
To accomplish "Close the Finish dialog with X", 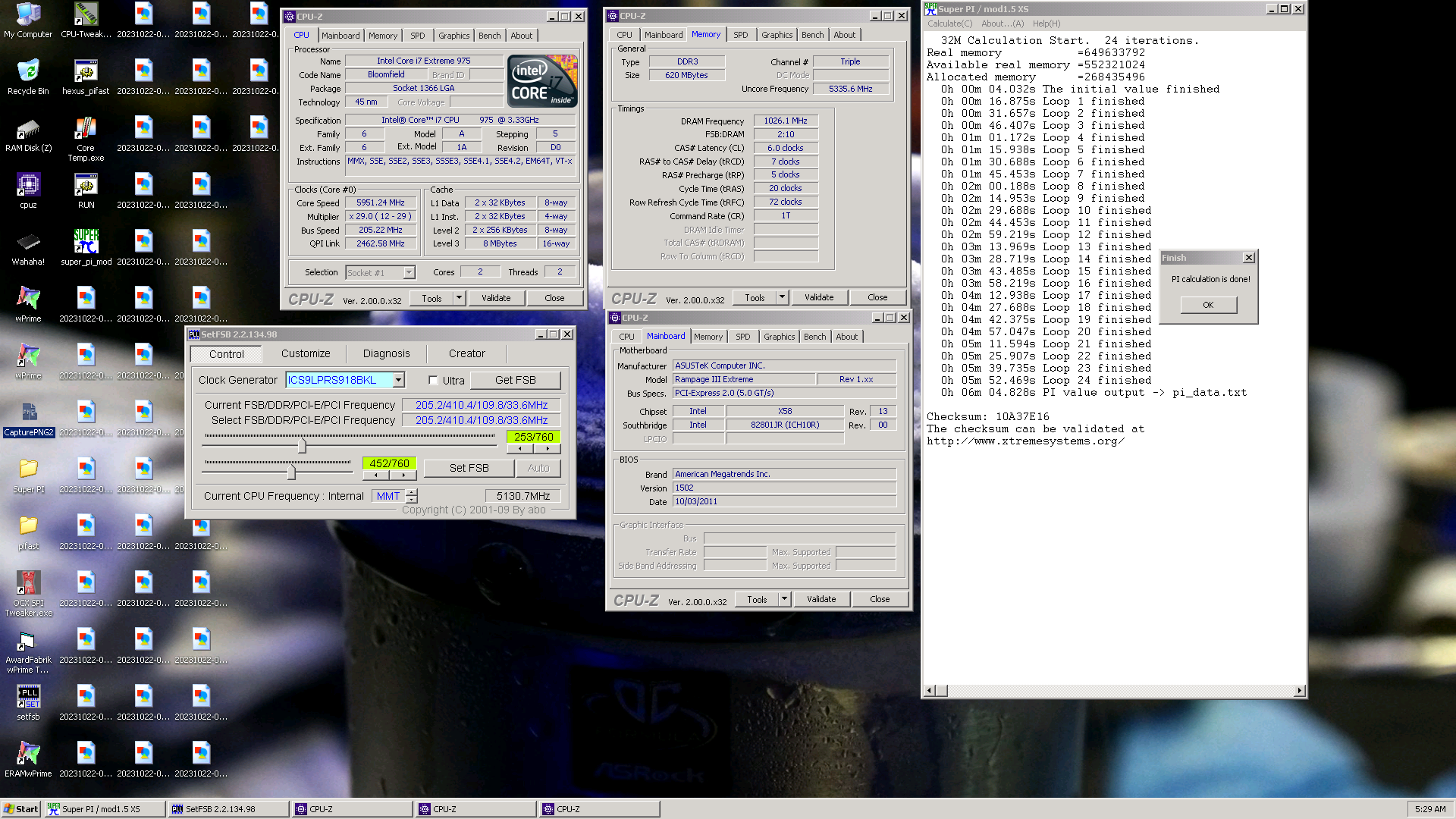I will click(x=1249, y=258).
